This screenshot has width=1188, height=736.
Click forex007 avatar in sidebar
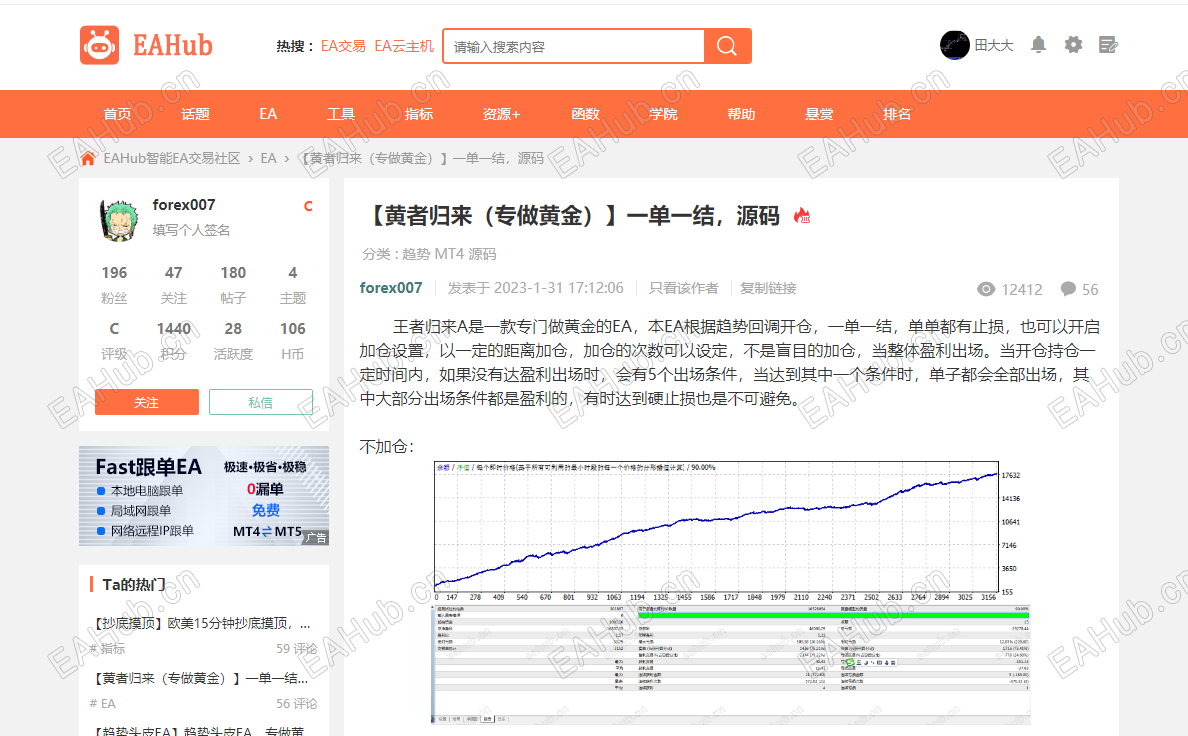click(119, 220)
